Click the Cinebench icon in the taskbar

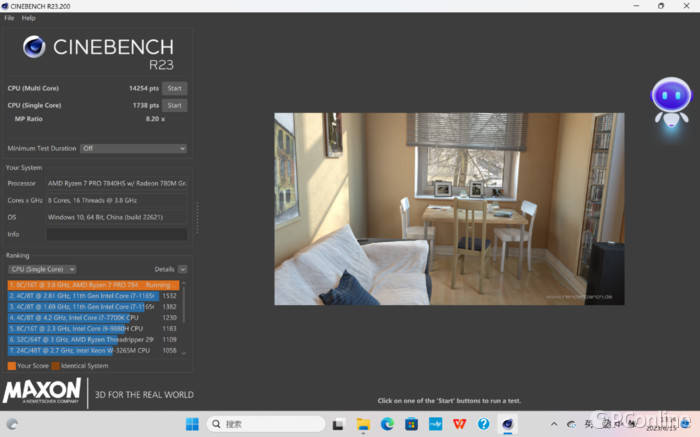[x=508, y=424]
